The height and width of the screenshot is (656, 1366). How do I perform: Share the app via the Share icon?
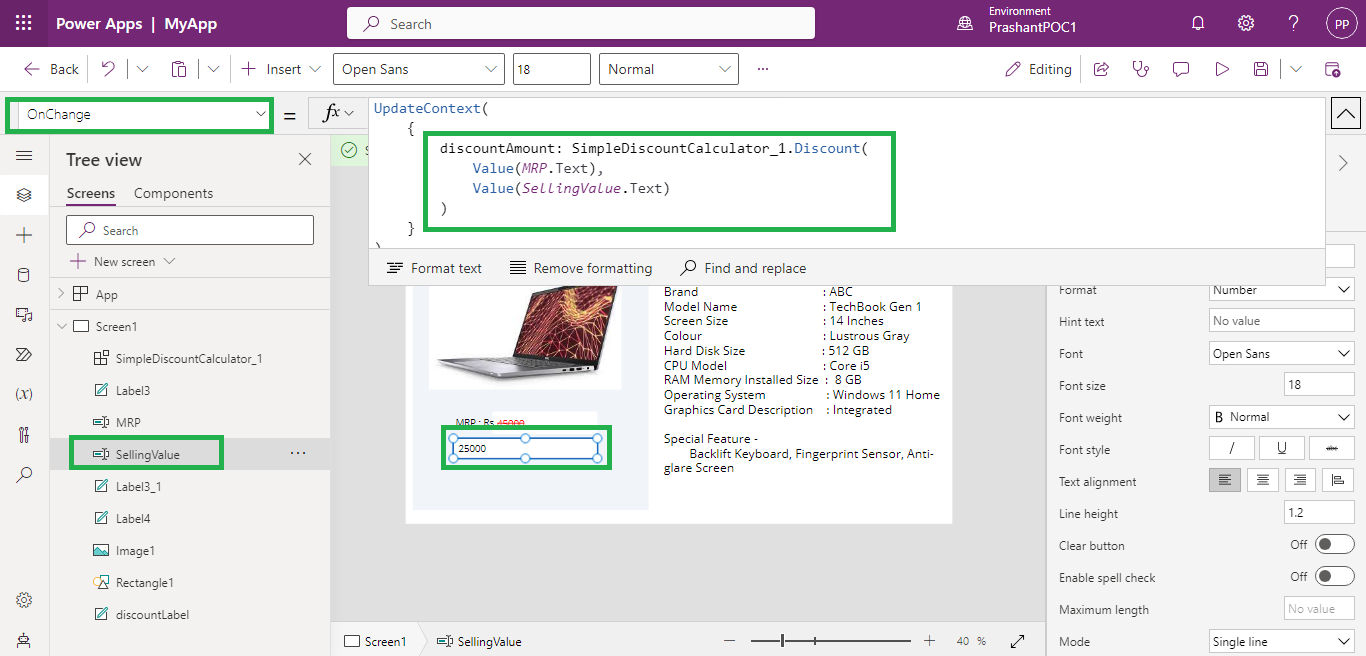[1101, 68]
